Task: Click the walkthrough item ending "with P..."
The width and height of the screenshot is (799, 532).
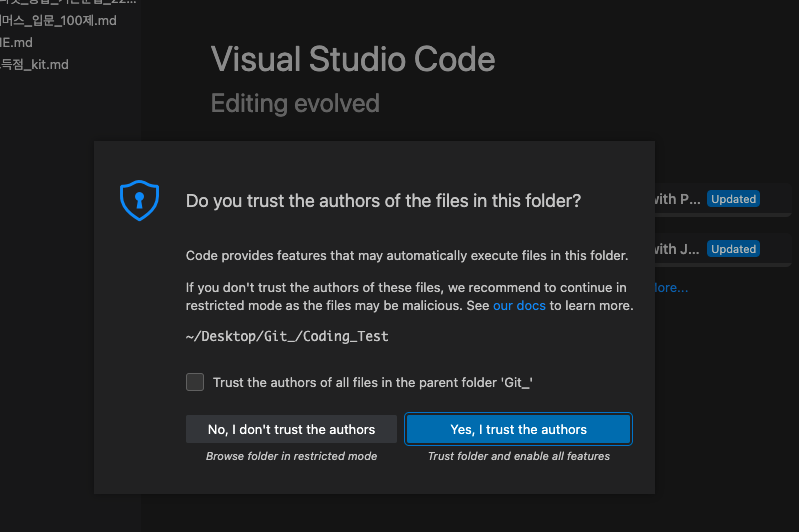Action: pos(723,199)
